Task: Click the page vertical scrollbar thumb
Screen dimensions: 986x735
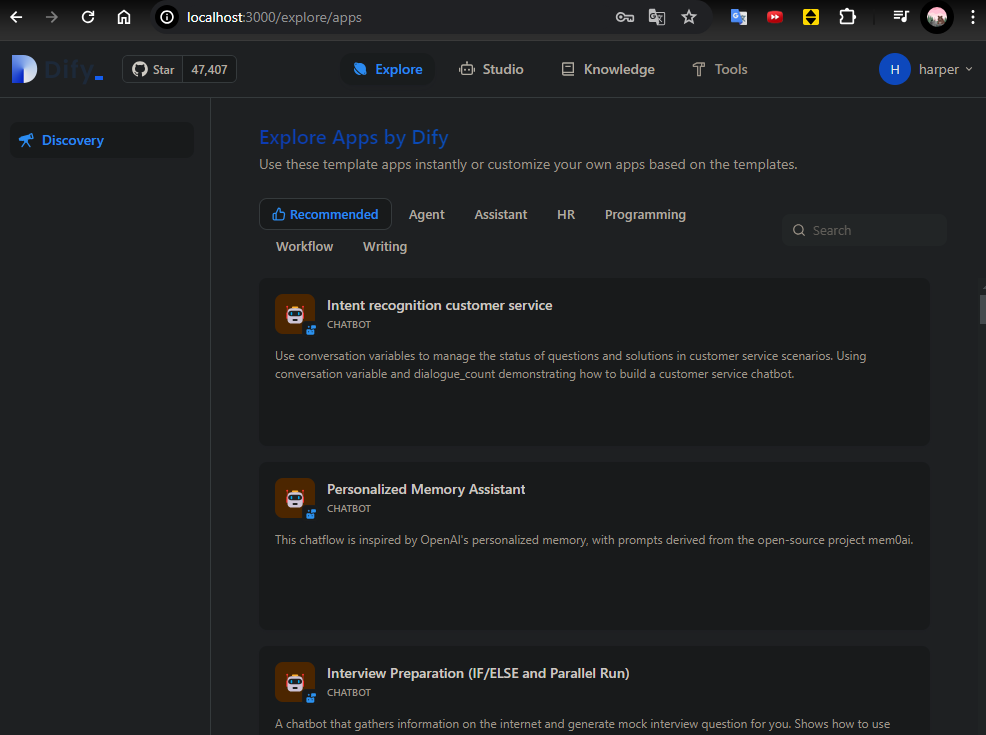Action: [982, 309]
